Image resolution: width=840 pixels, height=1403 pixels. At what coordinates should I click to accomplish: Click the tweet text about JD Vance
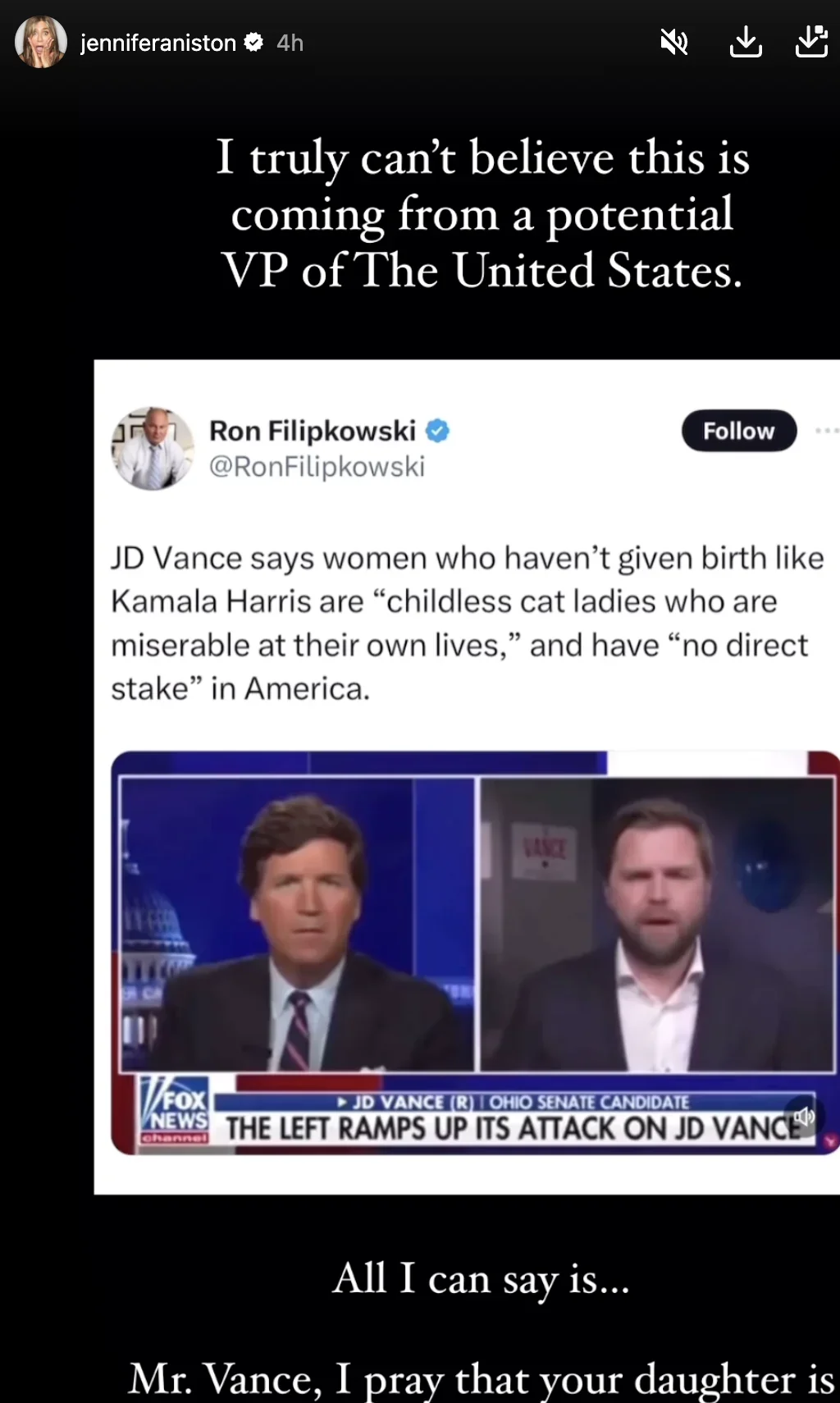(x=468, y=624)
